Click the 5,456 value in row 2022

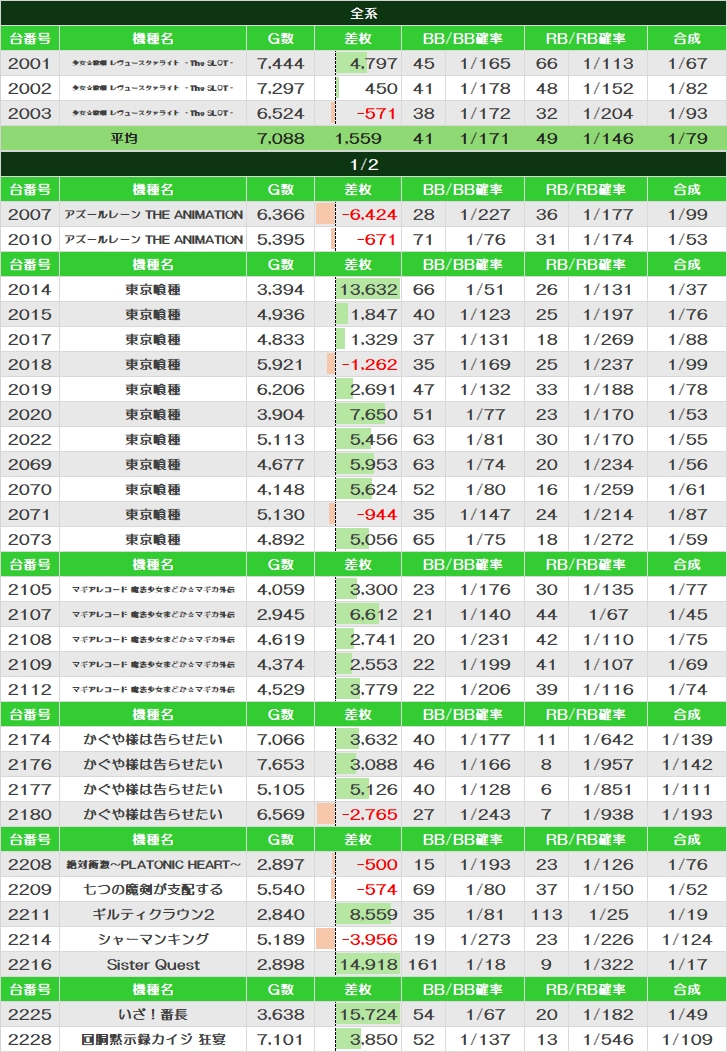click(x=374, y=439)
